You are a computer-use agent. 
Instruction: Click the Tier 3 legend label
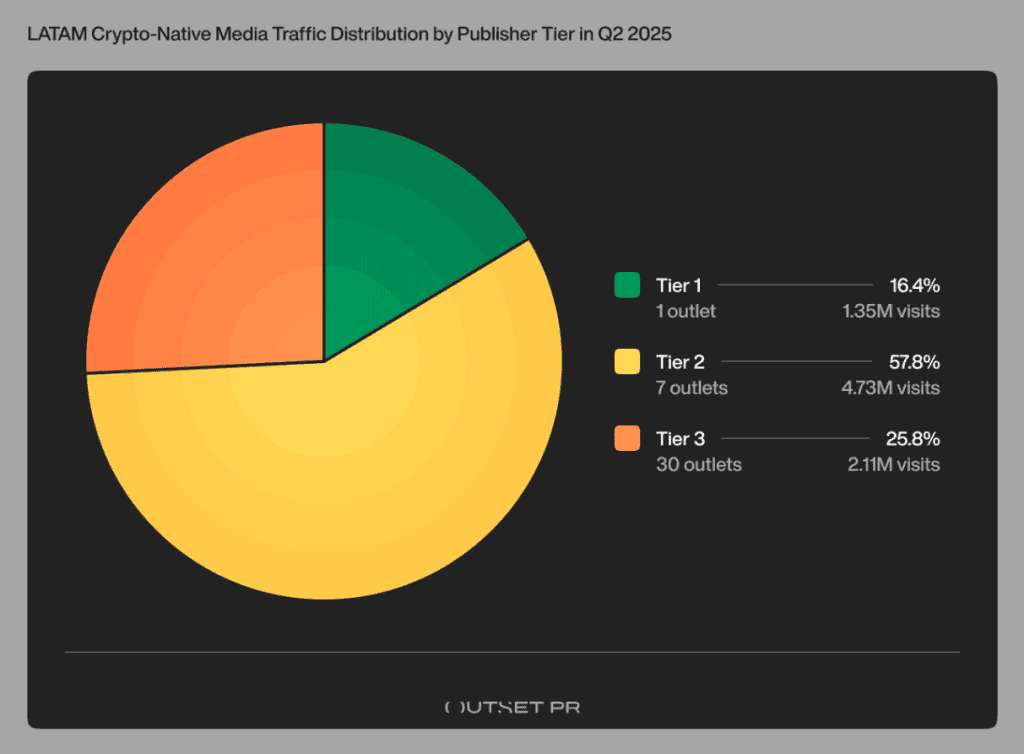coord(680,439)
